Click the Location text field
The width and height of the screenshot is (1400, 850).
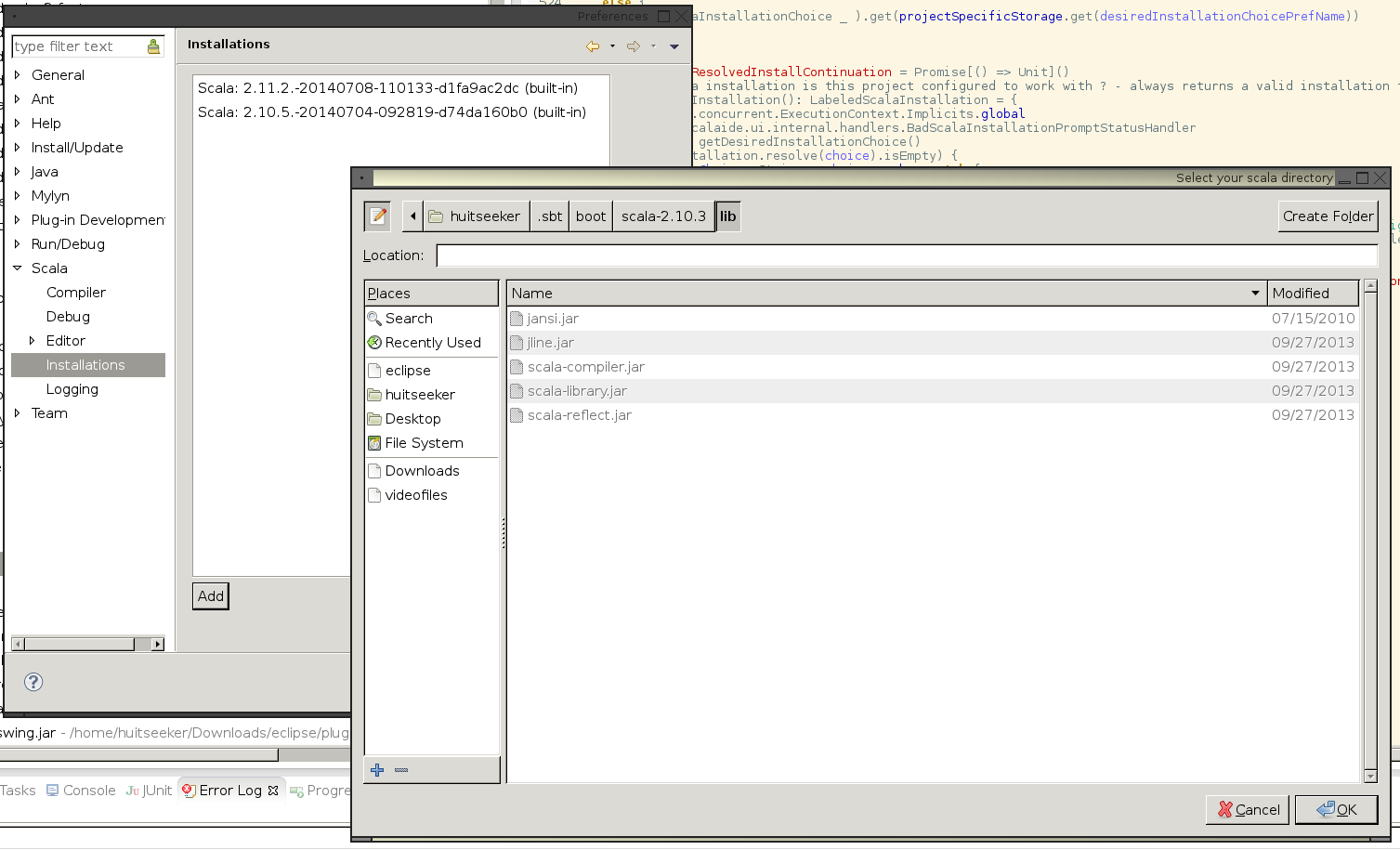906,255
